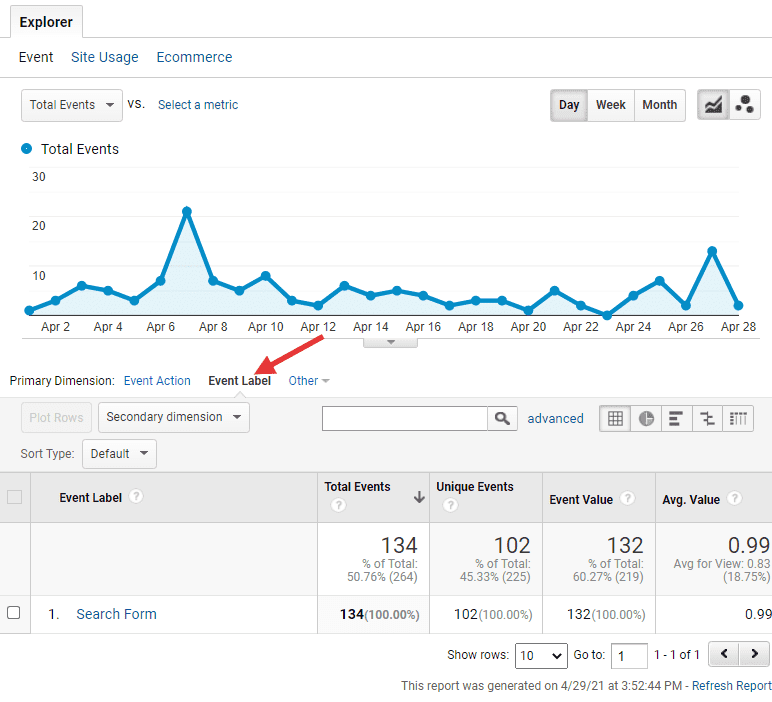Open help for Total Events column

tap(338, 505)
